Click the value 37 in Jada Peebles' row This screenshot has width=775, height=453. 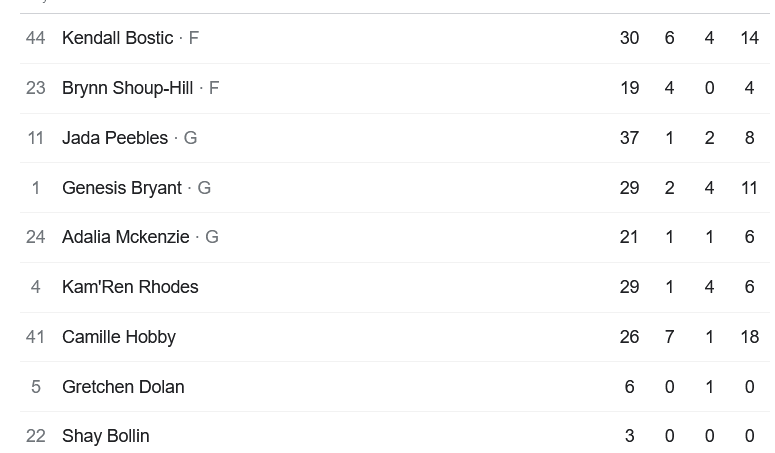pyautogui.click(x=629, y=138)
